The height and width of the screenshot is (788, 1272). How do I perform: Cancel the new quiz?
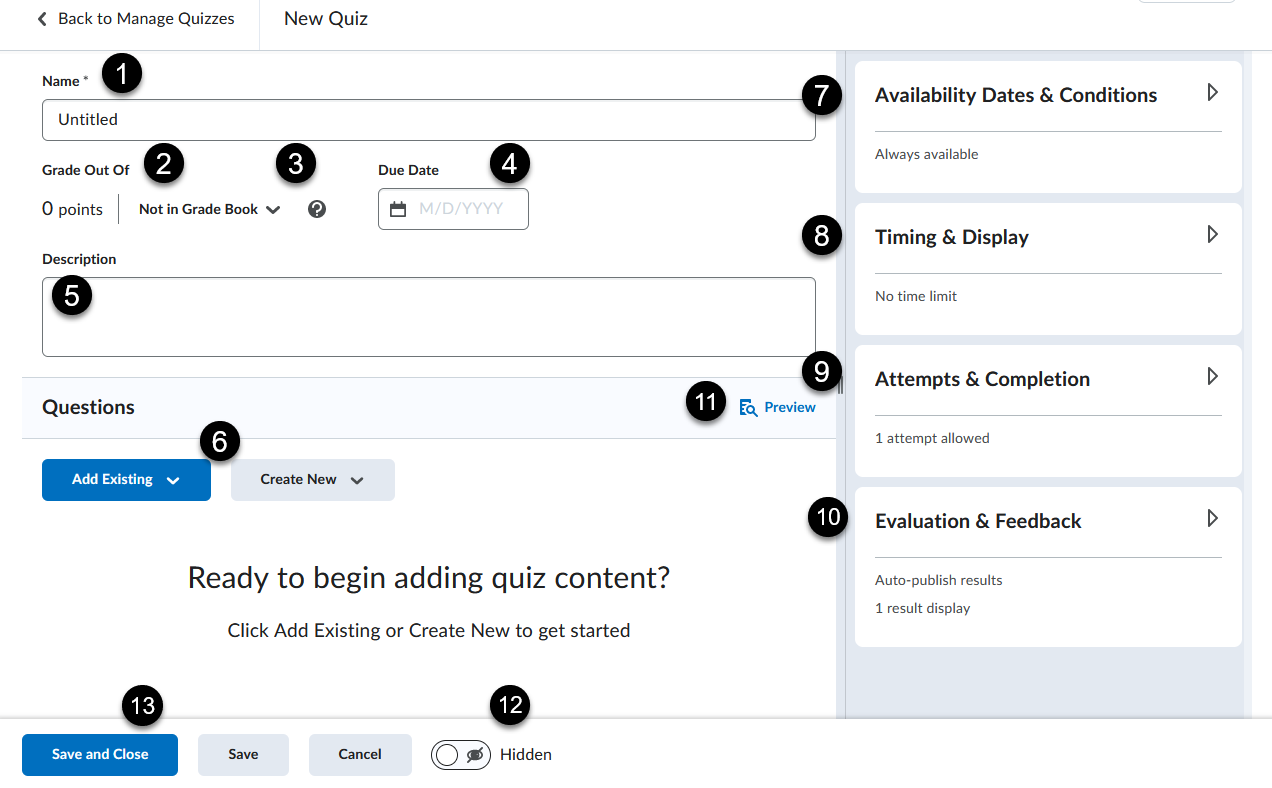[360, 755]
